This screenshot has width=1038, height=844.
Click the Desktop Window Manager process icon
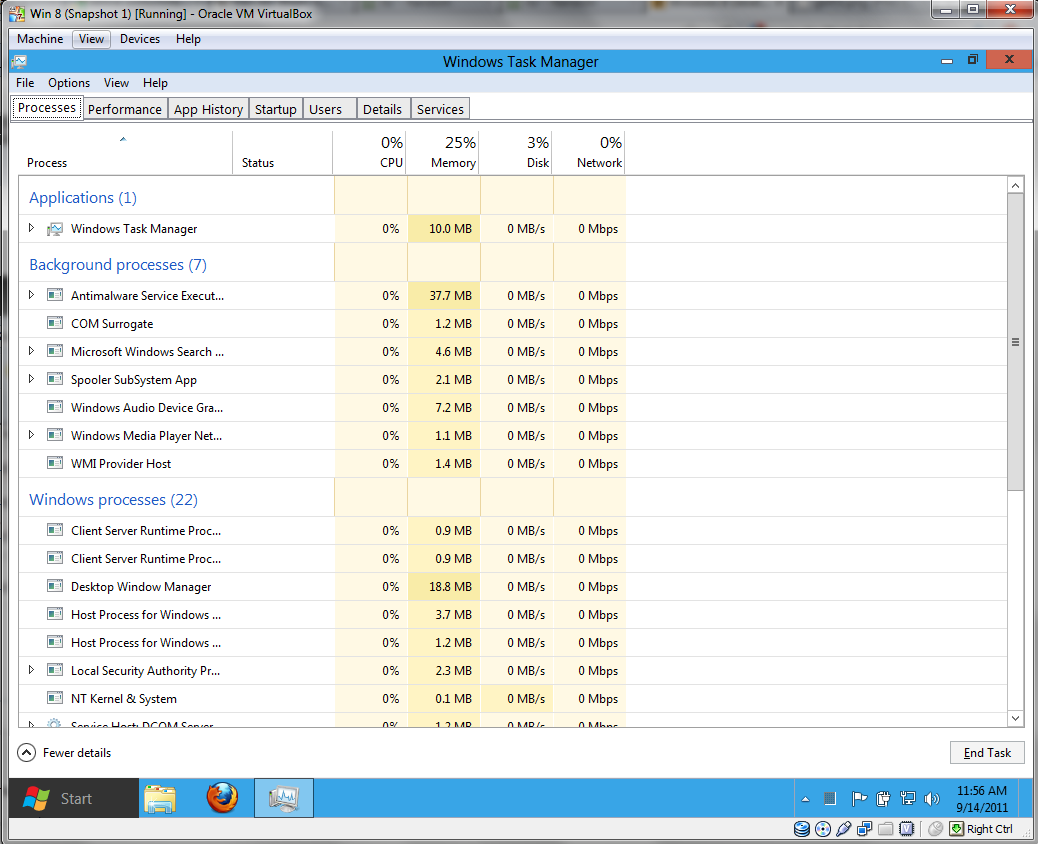click(55, 586)
